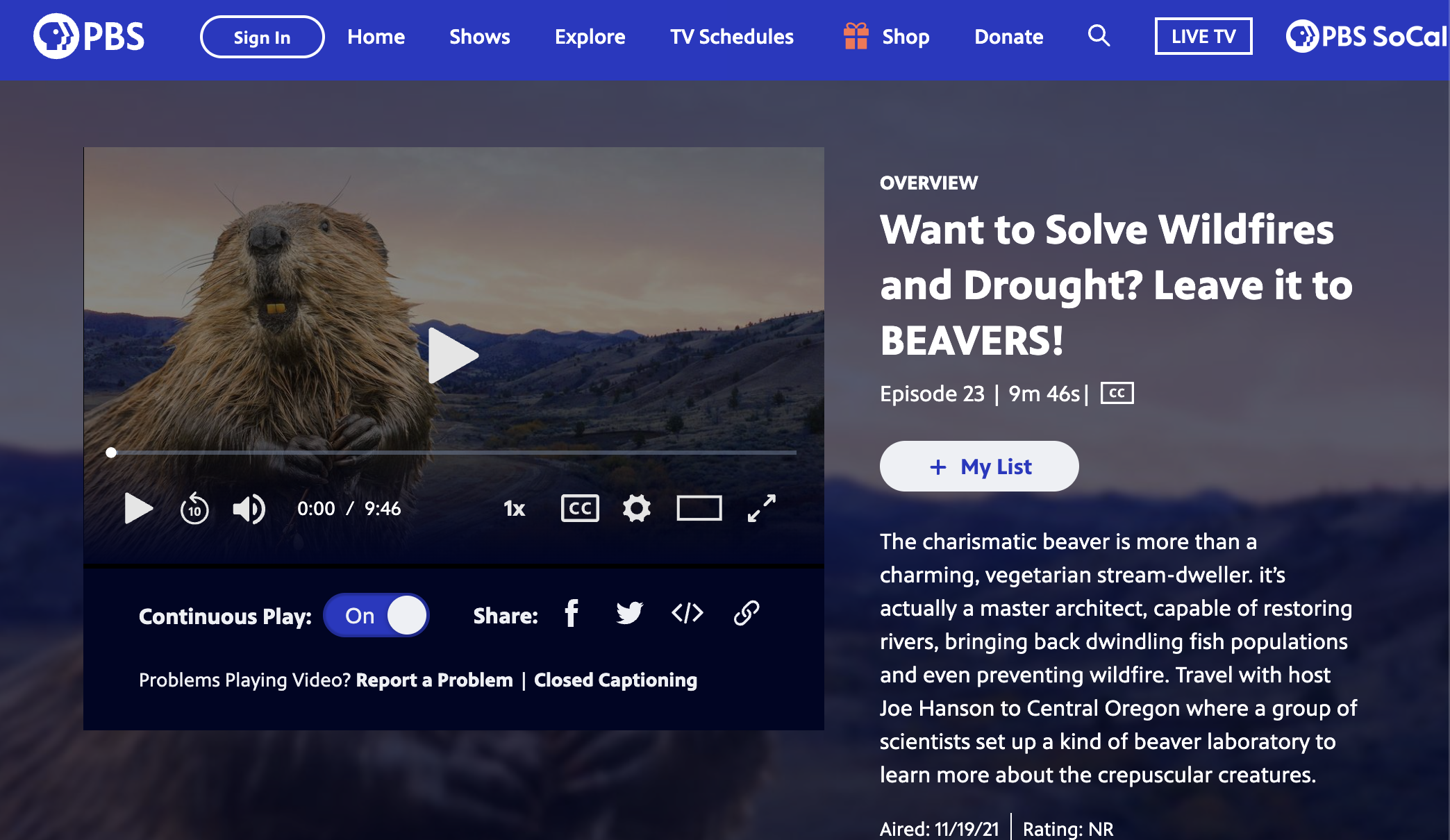Open the search magnifier in header
This screenshot has height=840, width=1450.
(1099, 36)
